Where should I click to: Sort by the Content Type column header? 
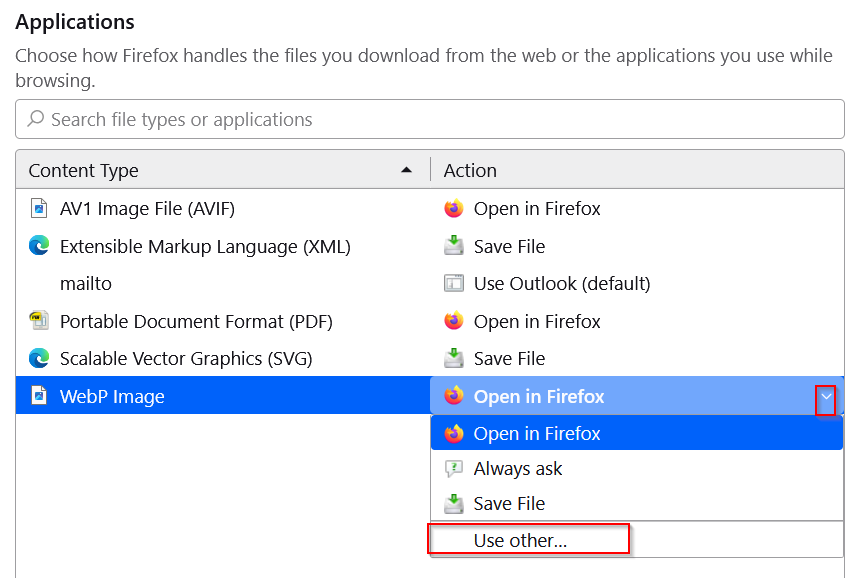223,170
